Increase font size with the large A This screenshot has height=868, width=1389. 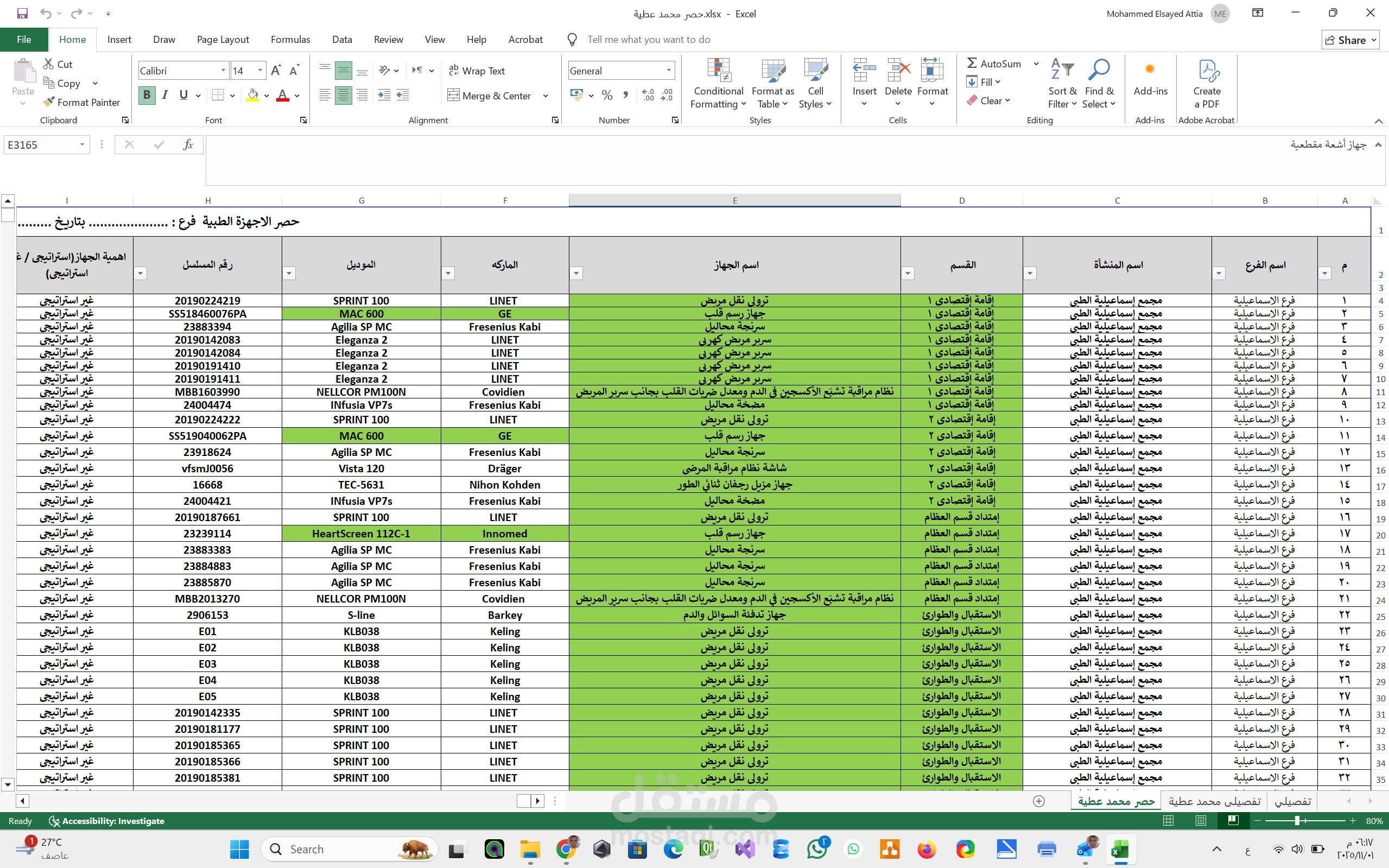(x=276, y=71)
